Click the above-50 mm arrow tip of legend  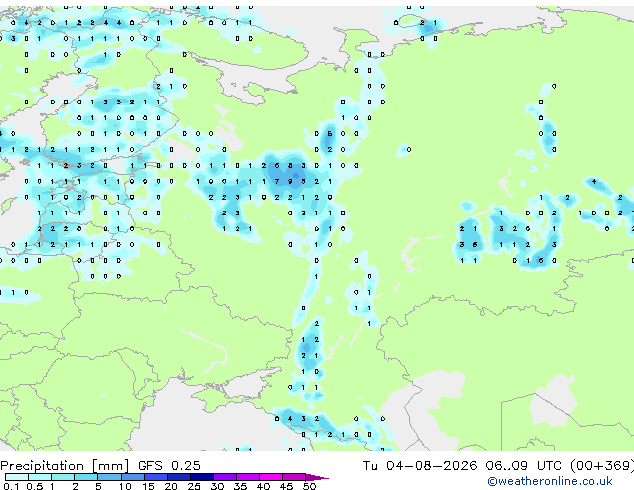317,477
